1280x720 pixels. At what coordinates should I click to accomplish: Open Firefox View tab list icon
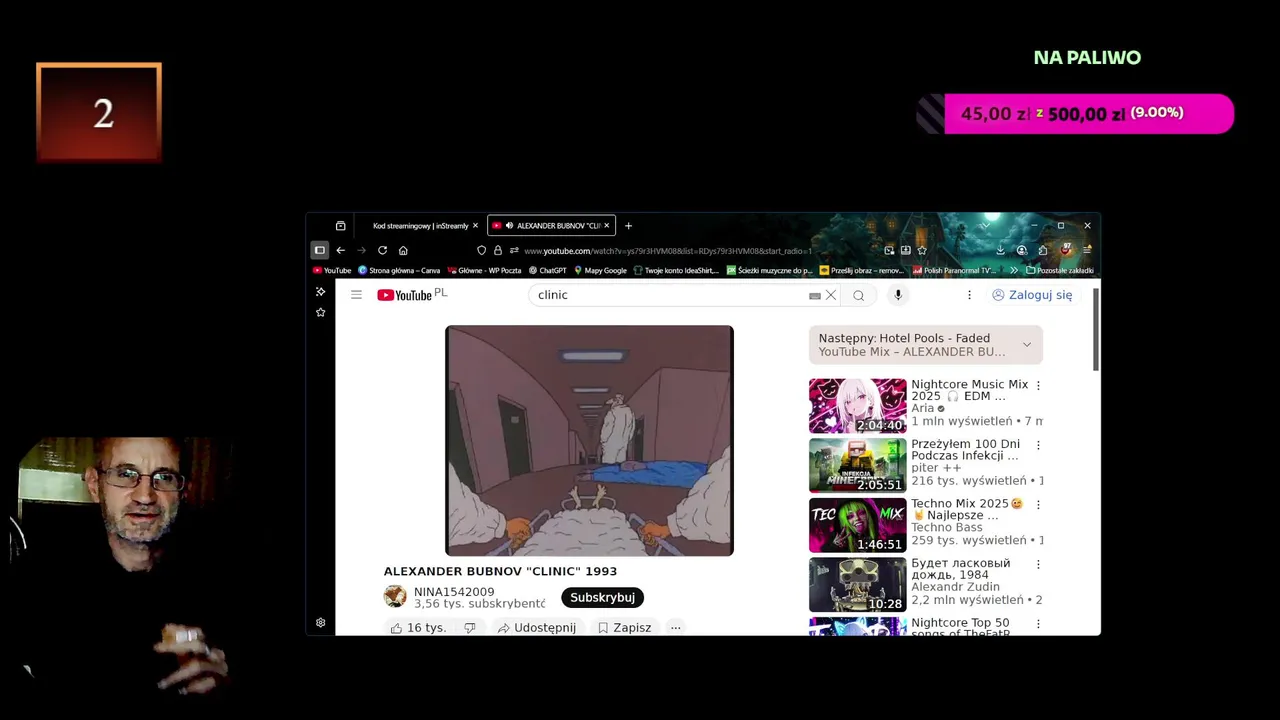pyautogui.click(x=340, y=226)
